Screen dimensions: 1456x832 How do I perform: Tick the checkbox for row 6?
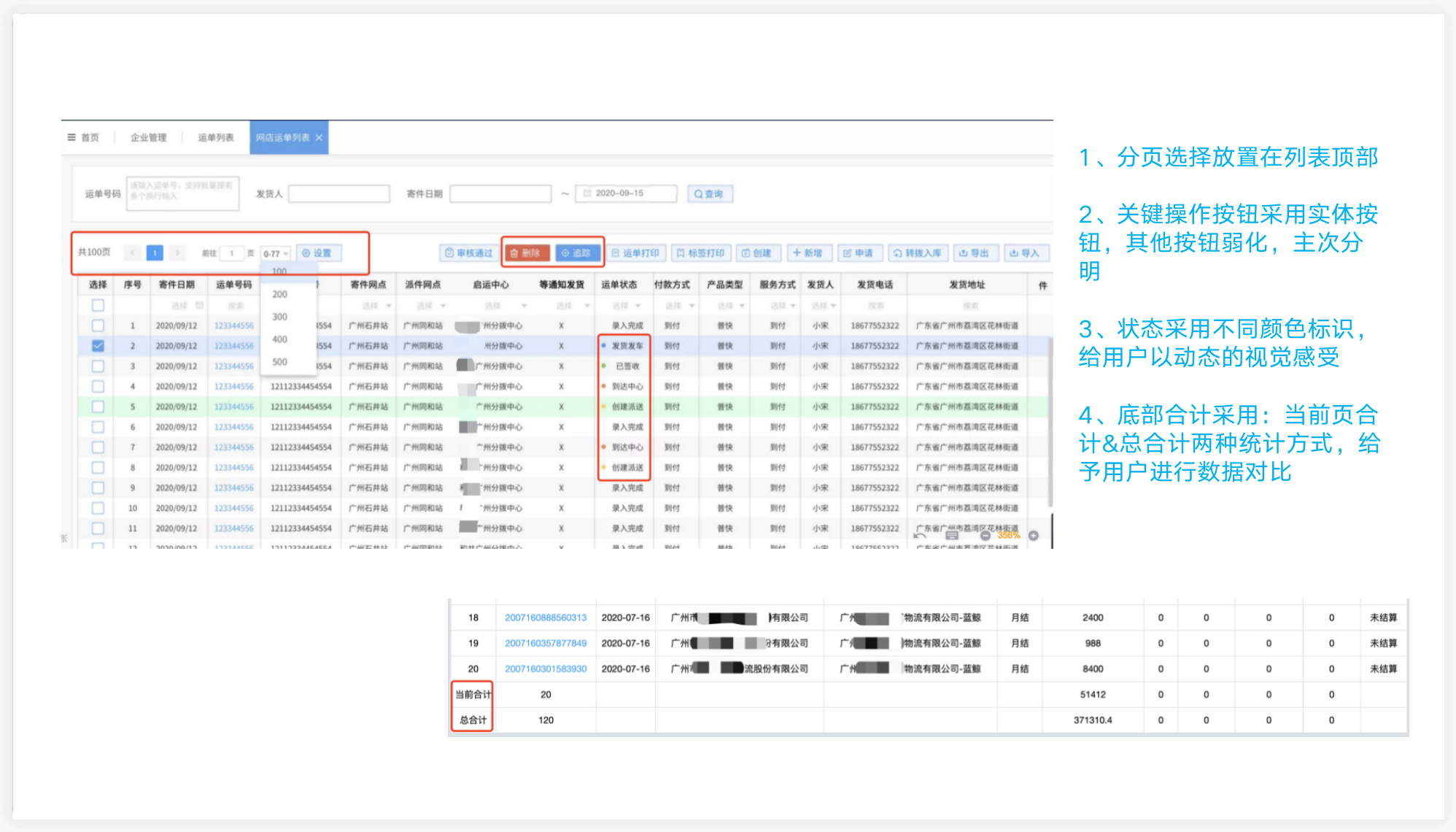98,427
